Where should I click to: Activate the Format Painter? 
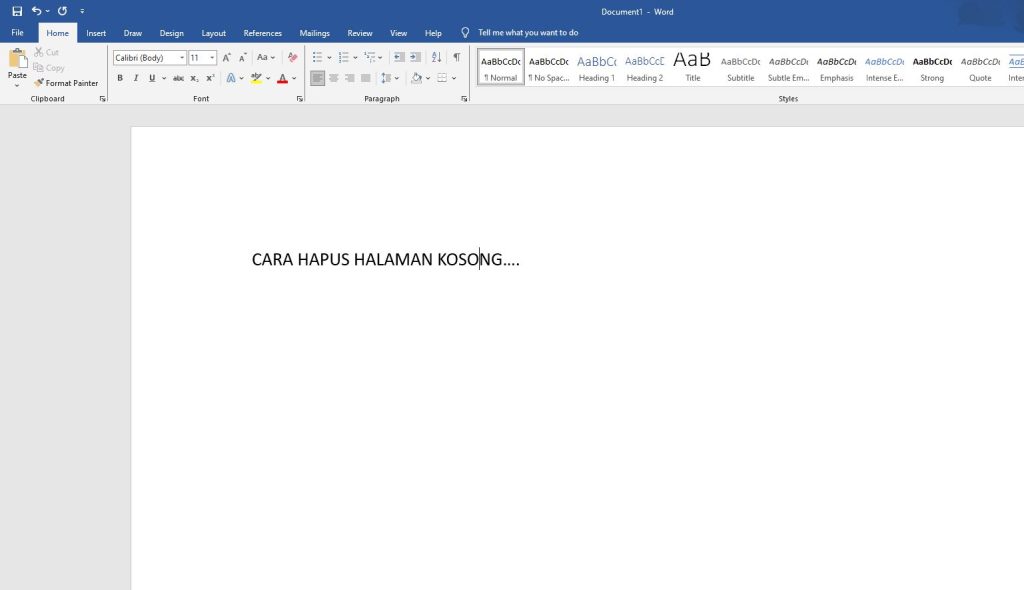tap(66, 83)
